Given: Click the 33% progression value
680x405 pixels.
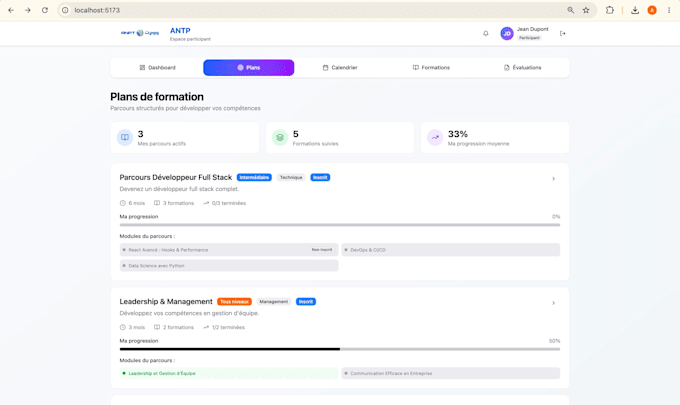Looking at the screenshot, I should pos(458,134).
